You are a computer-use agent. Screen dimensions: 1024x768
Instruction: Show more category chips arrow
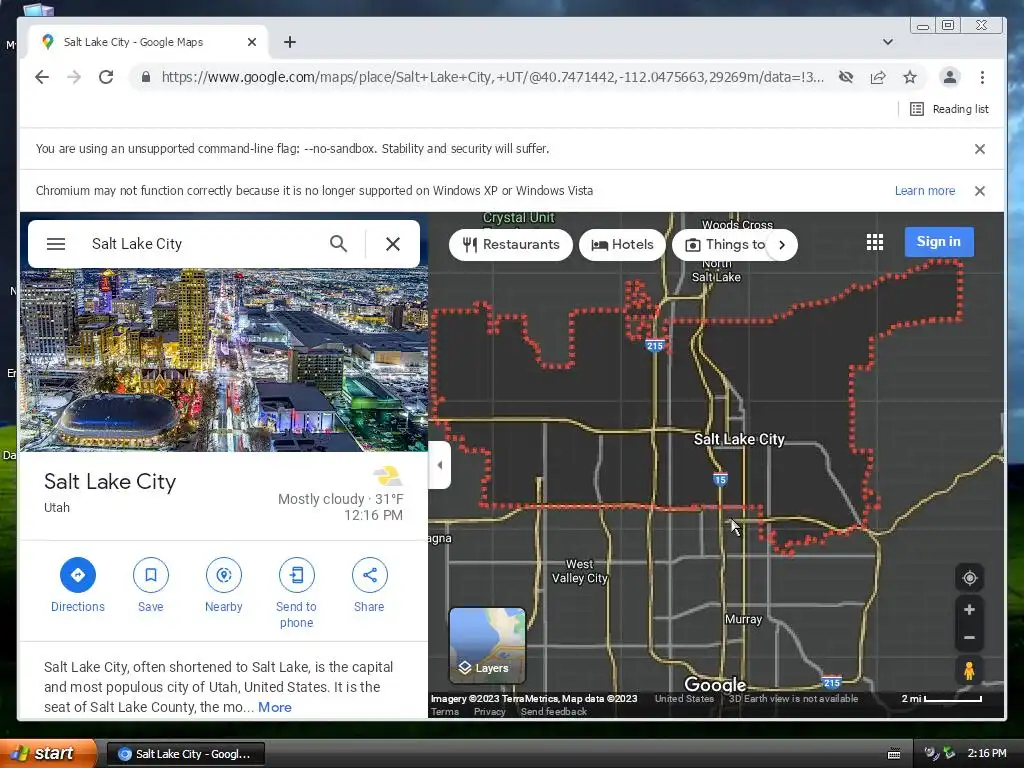[782, 245]
